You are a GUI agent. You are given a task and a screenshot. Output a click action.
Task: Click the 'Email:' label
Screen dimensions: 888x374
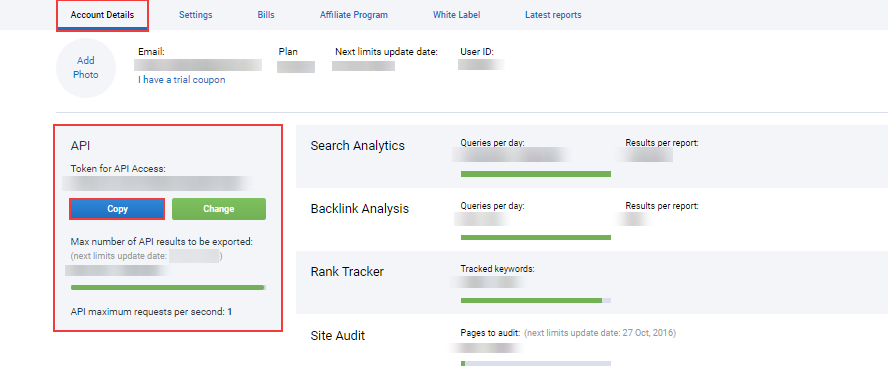tap(151, 52)
